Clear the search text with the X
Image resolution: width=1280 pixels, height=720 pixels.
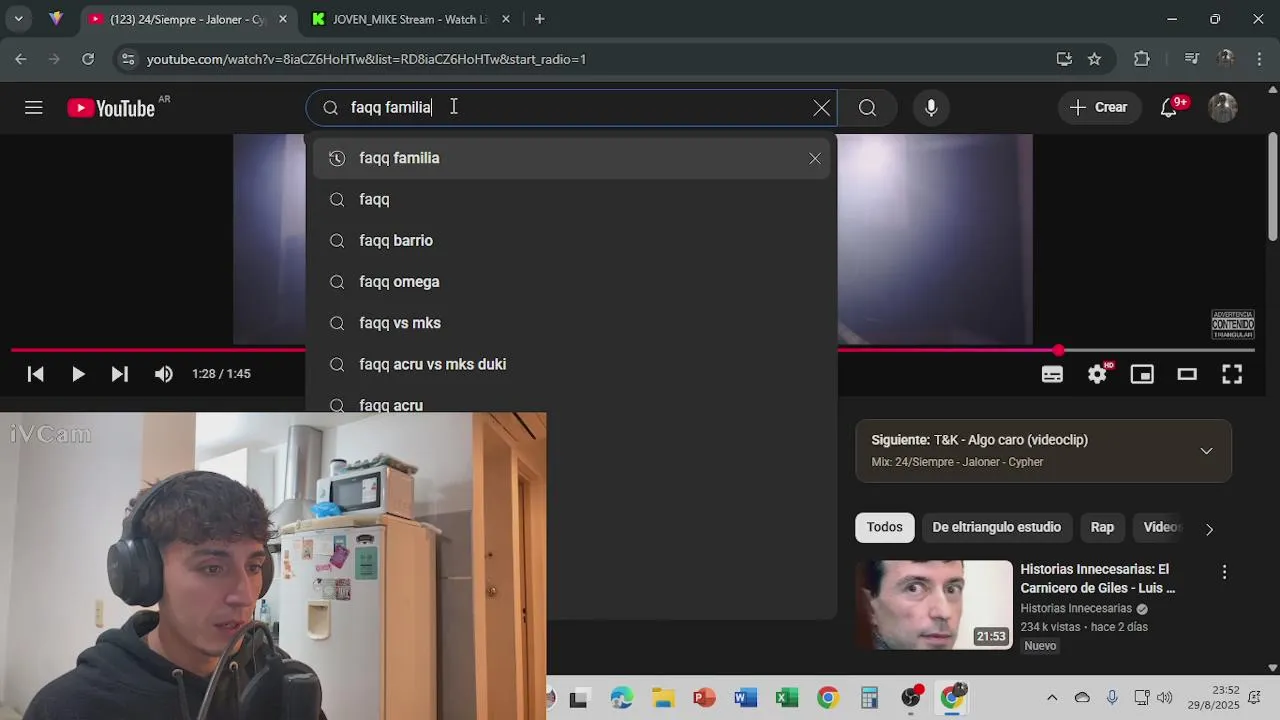coord(821,108)
